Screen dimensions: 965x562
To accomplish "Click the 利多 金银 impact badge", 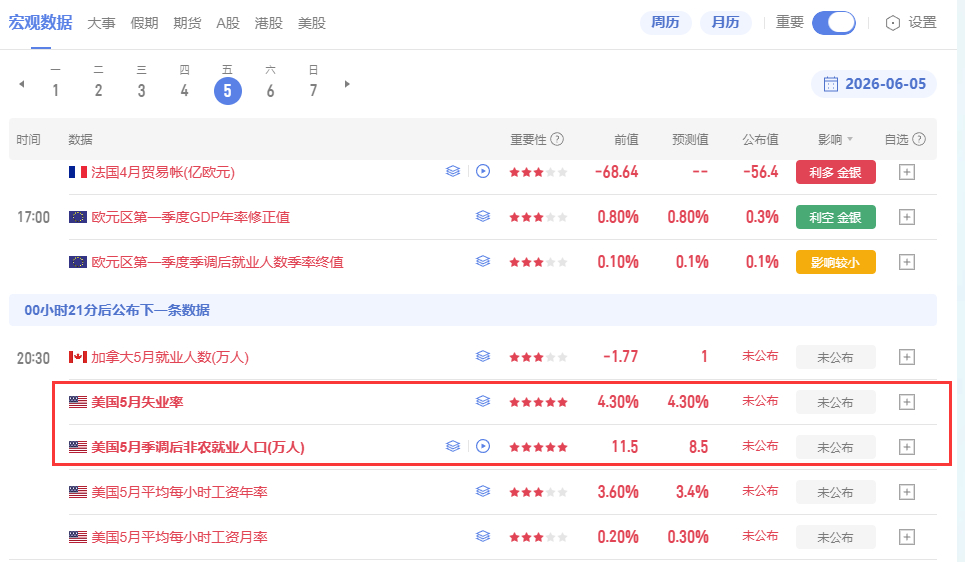I will coord(836,172).
